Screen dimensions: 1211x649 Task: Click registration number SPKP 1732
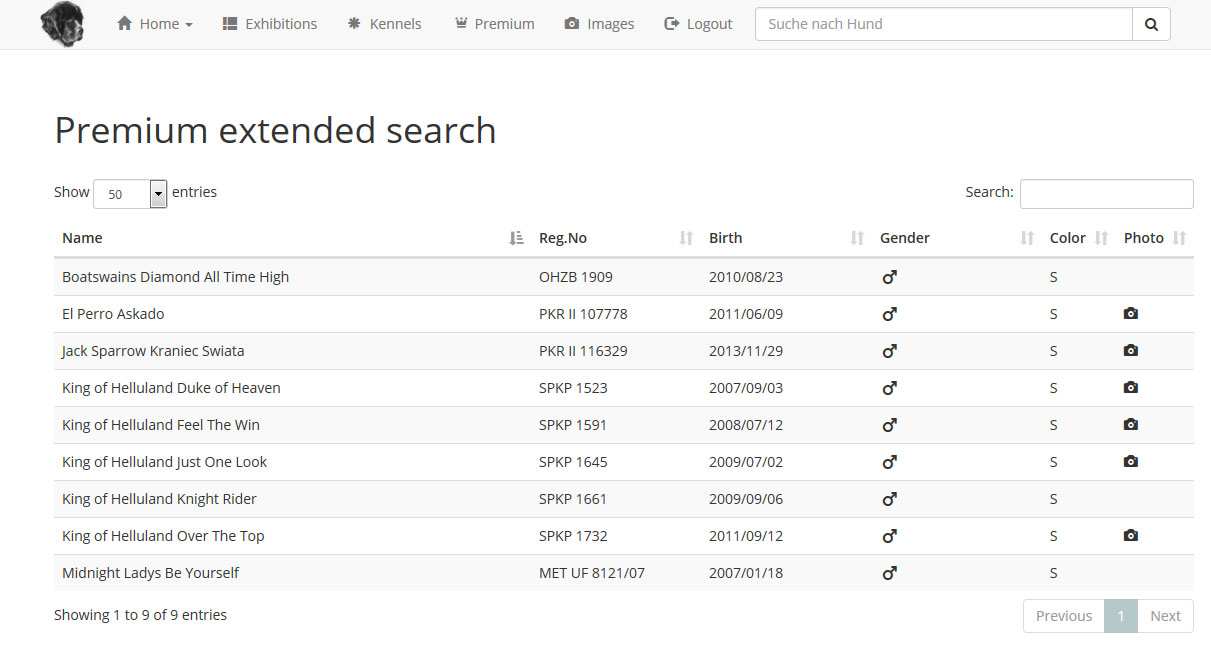[573, 536]
